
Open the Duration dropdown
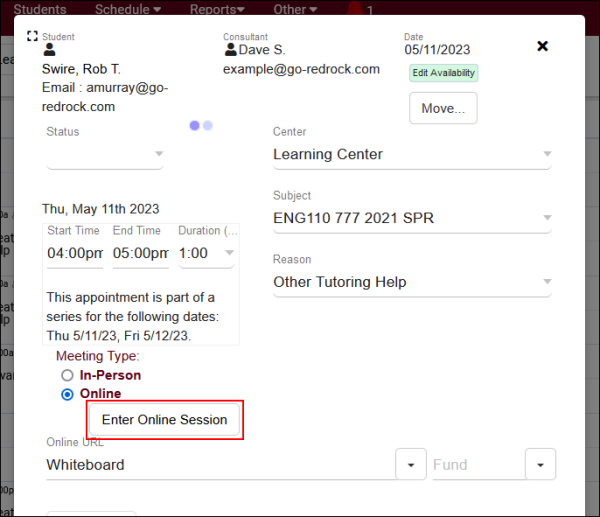pyautogui.click(x=229, y=253)
